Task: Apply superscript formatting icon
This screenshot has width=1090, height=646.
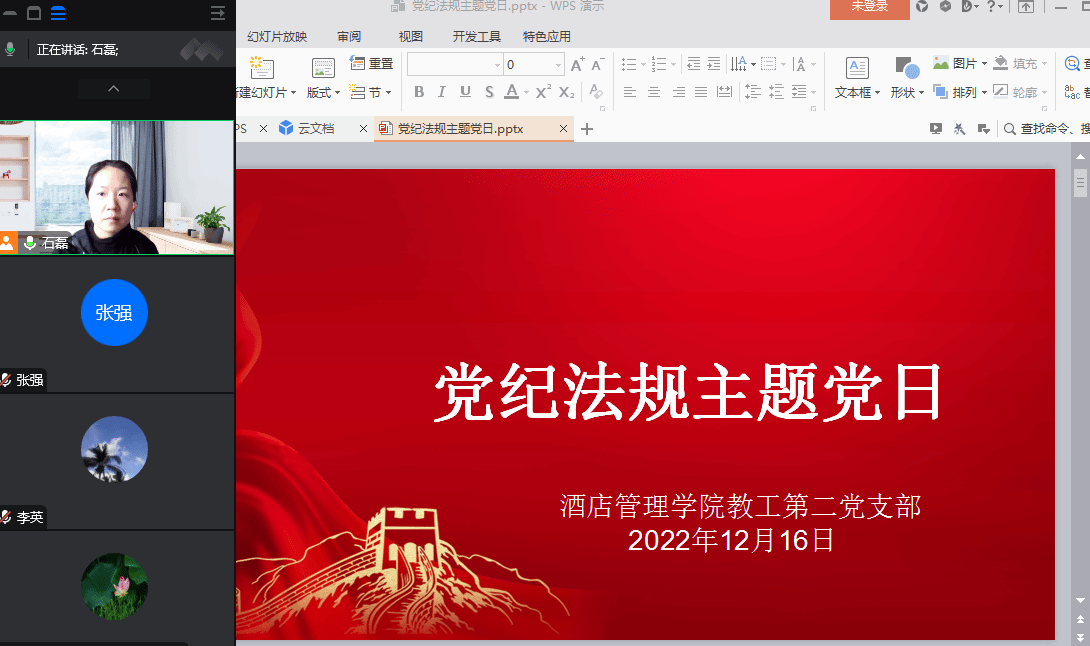Action: (543, 92)
